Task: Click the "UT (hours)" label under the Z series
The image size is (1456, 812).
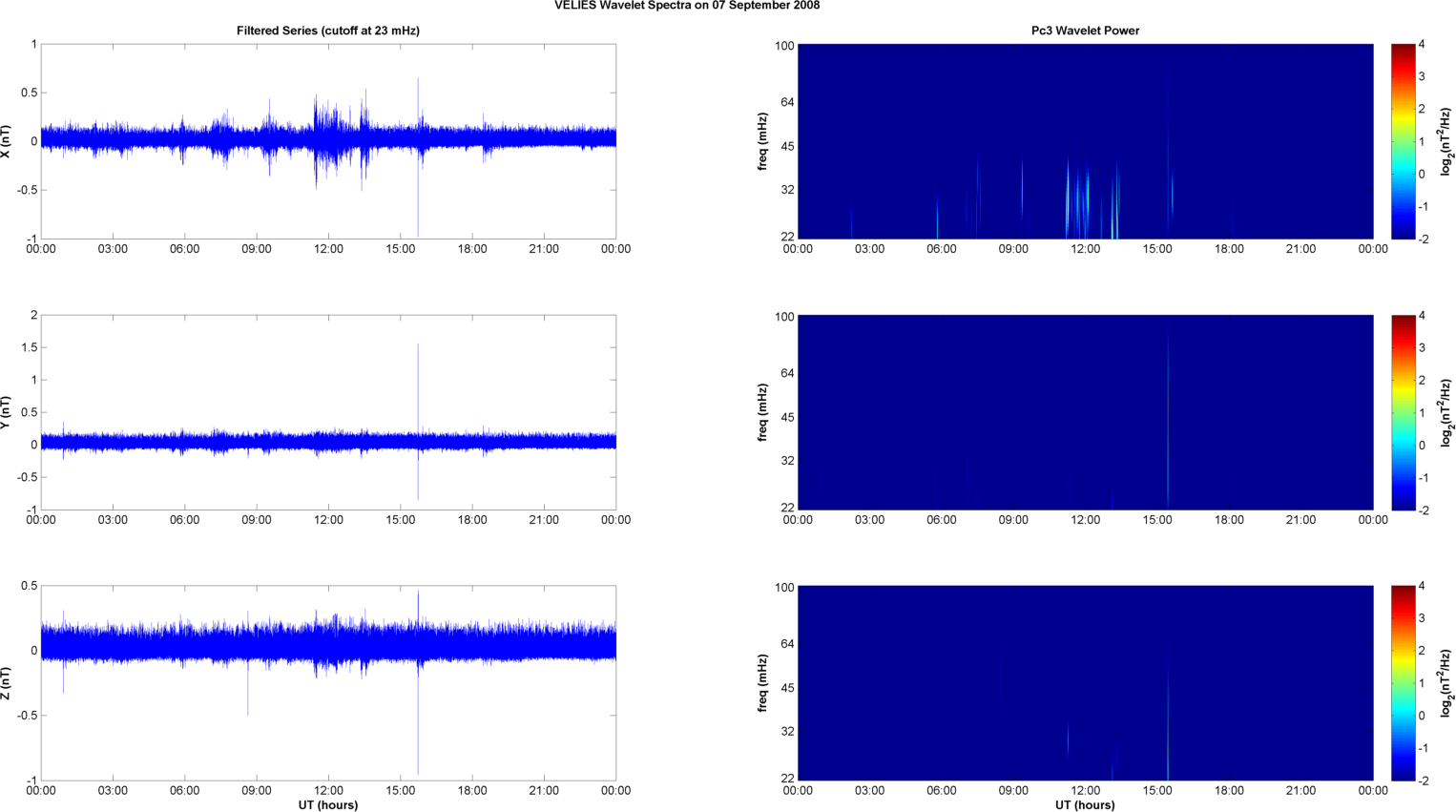Action: click(328, 804)
